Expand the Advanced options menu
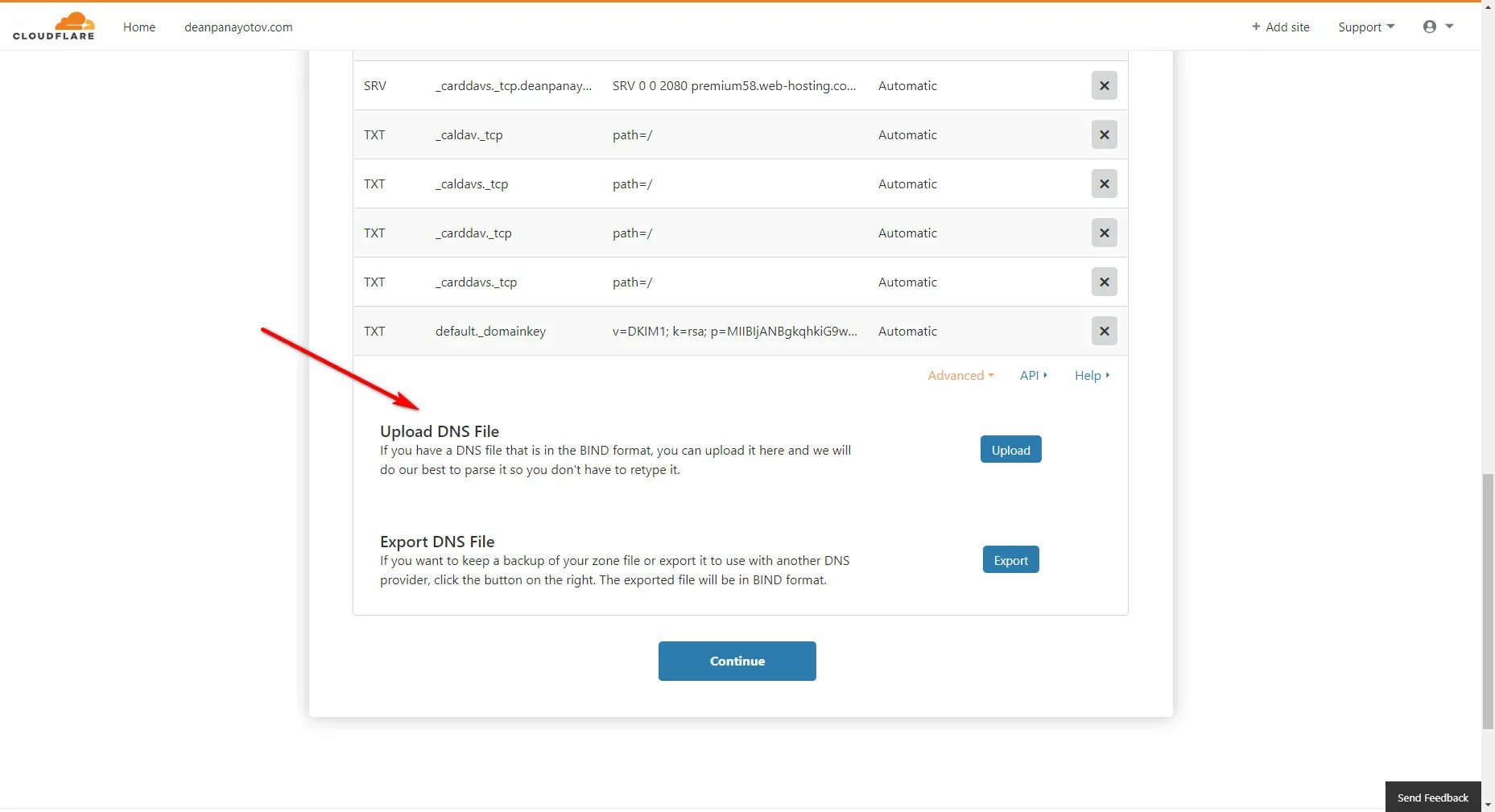Image resolution: width=1495 pixels, height=812 pixels. pyautogui.click(x=960, y=375)
